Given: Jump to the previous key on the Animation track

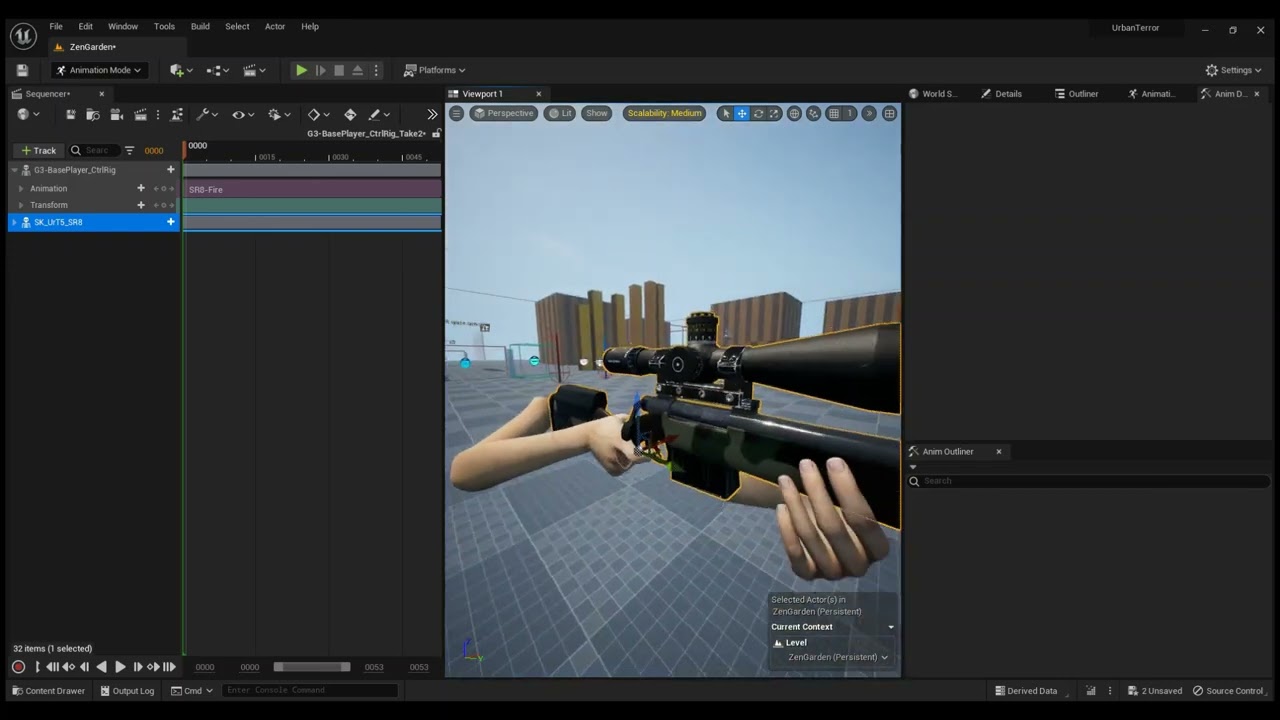Looking at the screenshot, I should click(156, 188).
